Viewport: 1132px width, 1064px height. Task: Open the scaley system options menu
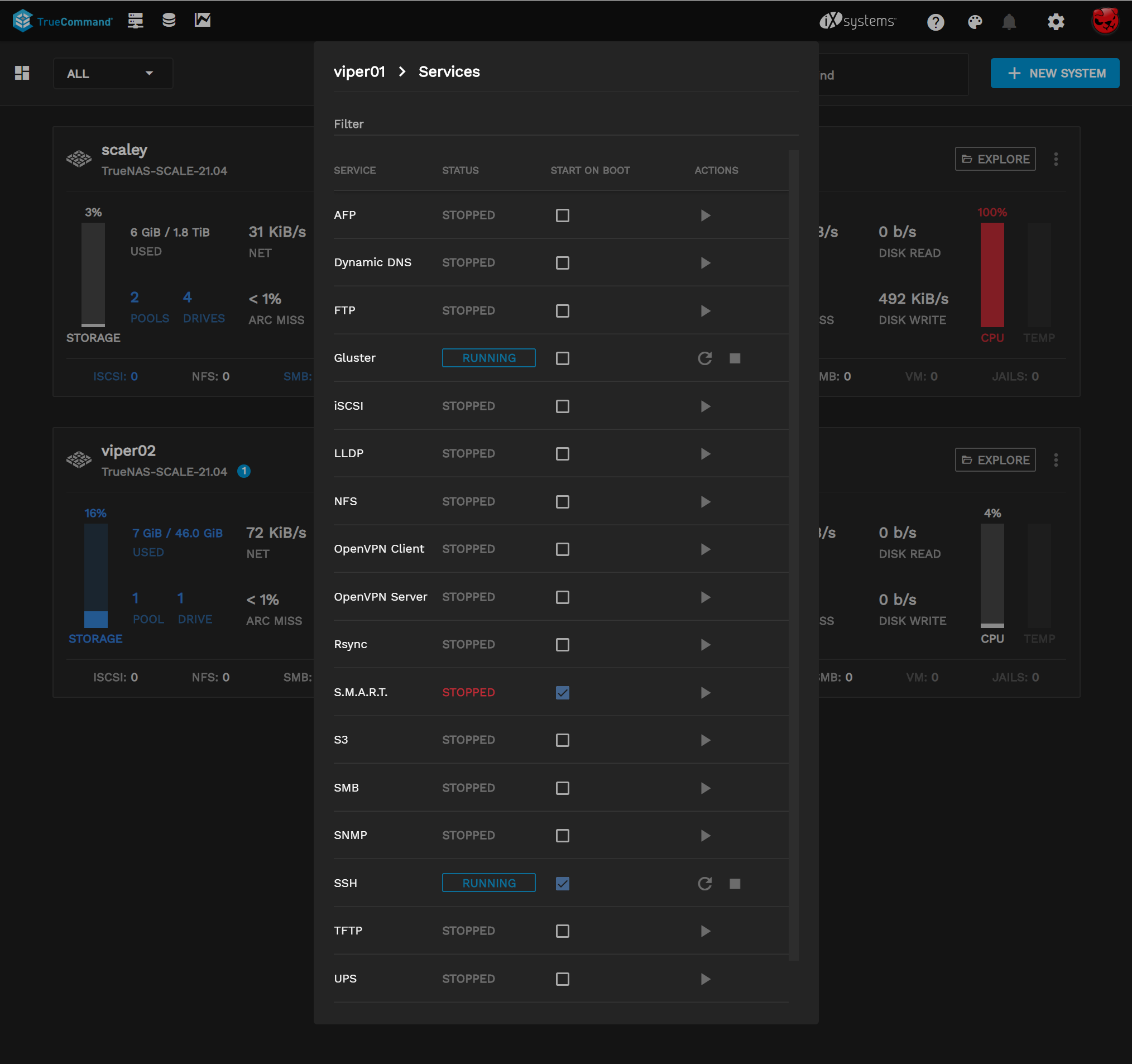(x=1056, y=159)
